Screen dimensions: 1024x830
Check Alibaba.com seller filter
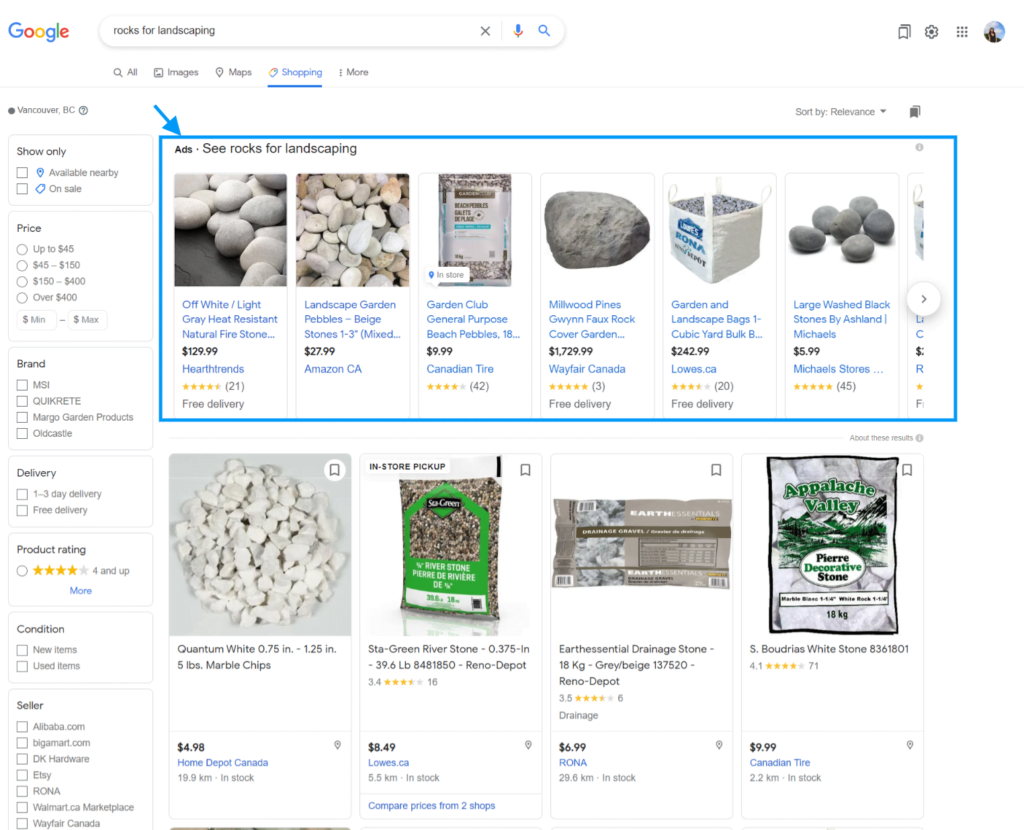22,727
